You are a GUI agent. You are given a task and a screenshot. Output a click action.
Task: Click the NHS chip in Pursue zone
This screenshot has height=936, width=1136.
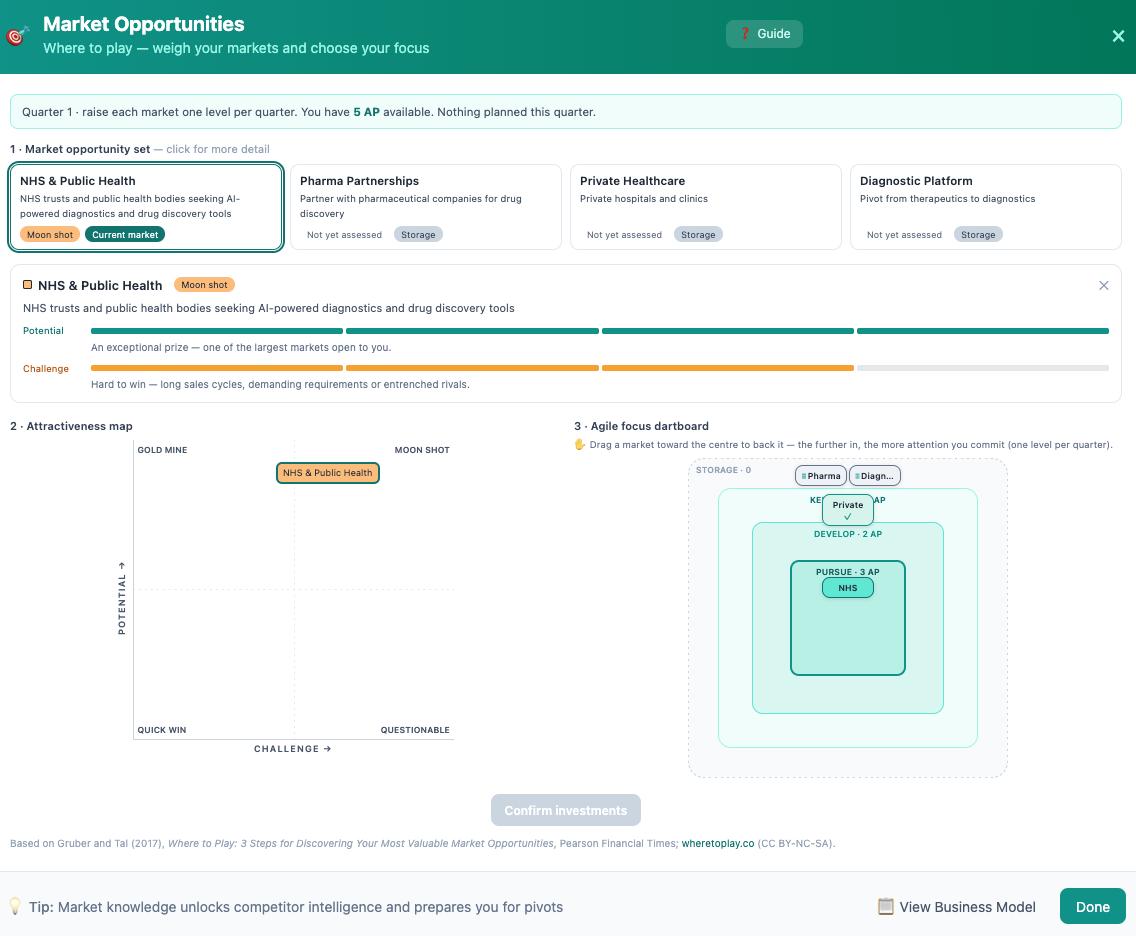[848, 588]
